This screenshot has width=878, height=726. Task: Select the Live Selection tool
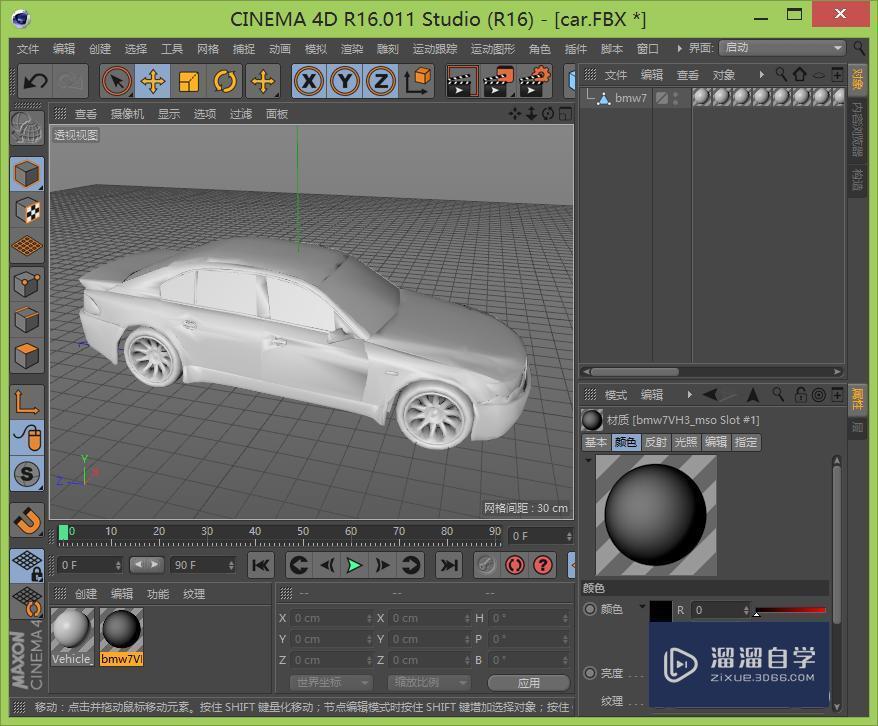point(115,81)
